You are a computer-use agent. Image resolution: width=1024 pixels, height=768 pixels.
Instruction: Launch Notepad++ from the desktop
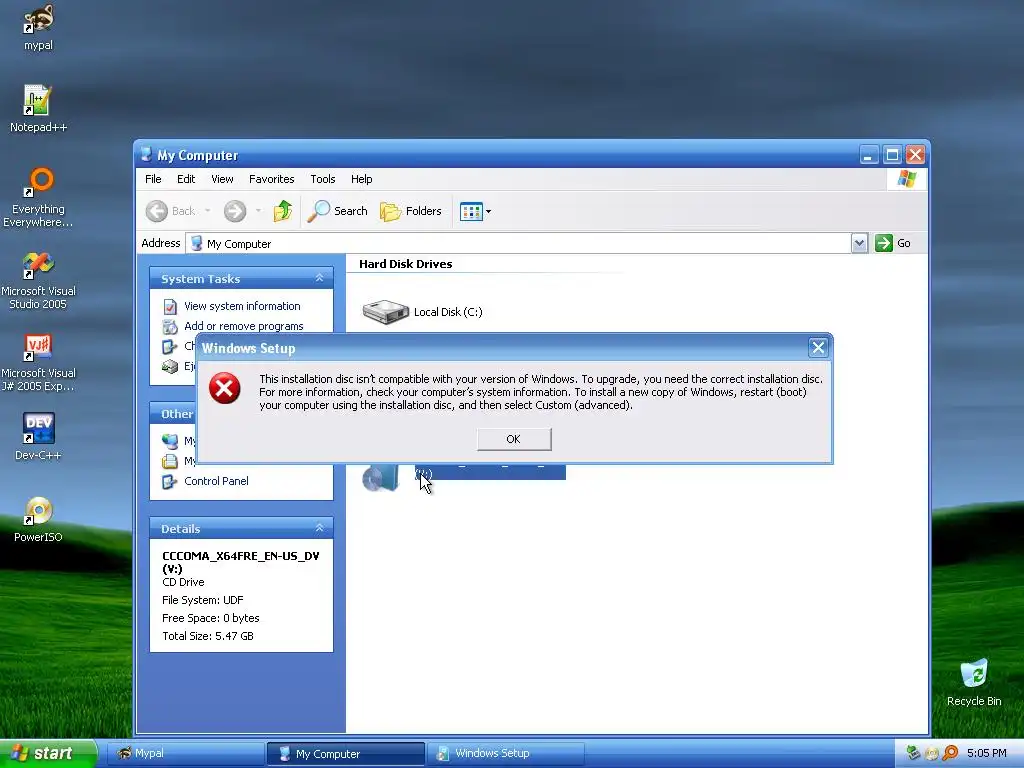pyautogui.click(x=38, y=109)
